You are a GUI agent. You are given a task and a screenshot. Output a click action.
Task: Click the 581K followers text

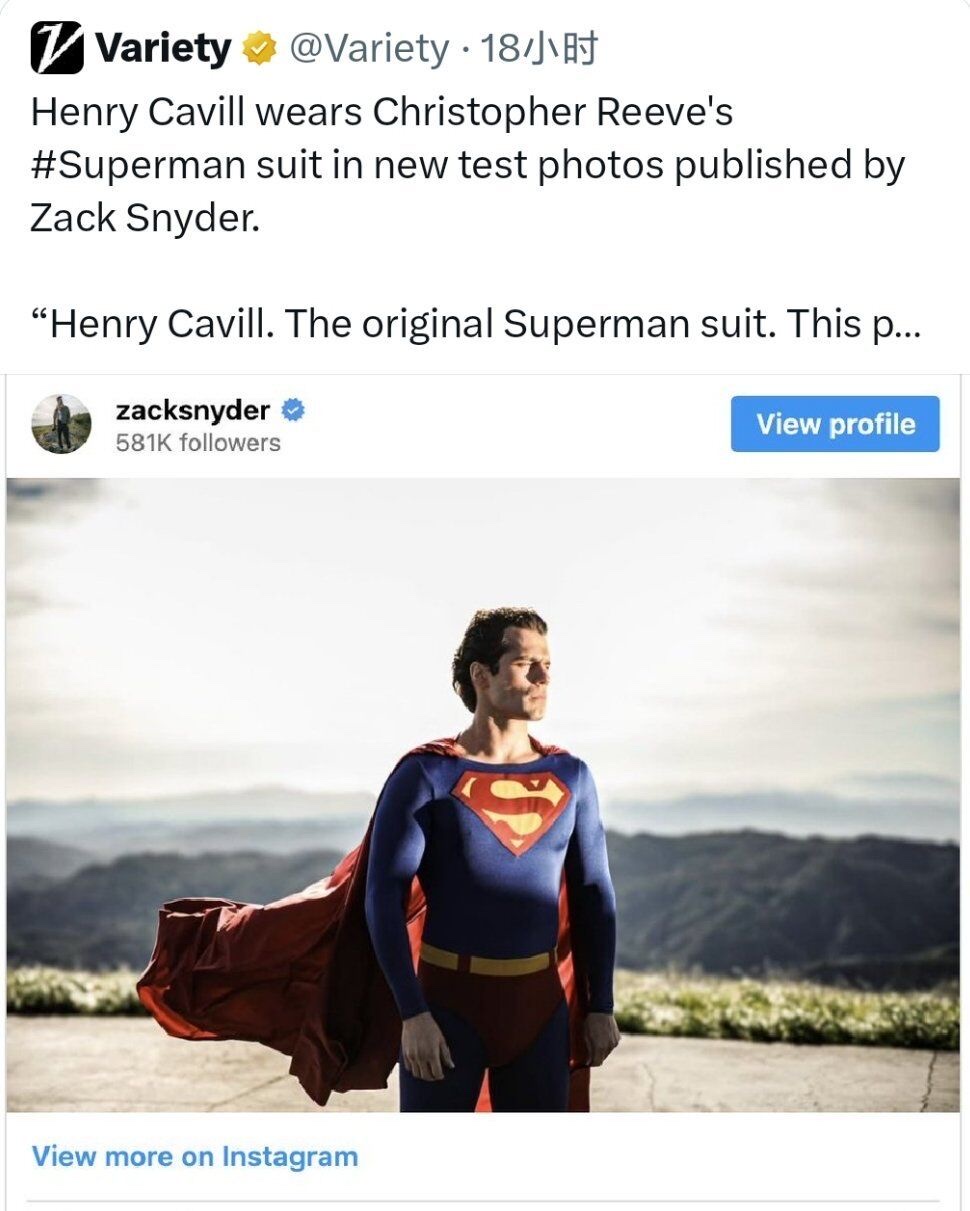coord(198,442)
